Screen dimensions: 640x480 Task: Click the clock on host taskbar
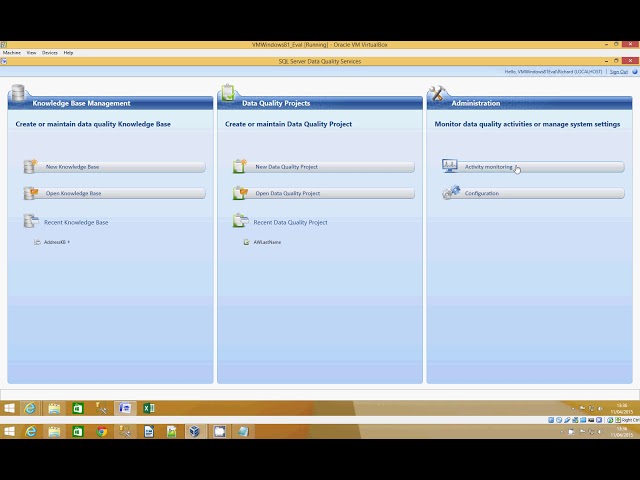pos(622,432)
